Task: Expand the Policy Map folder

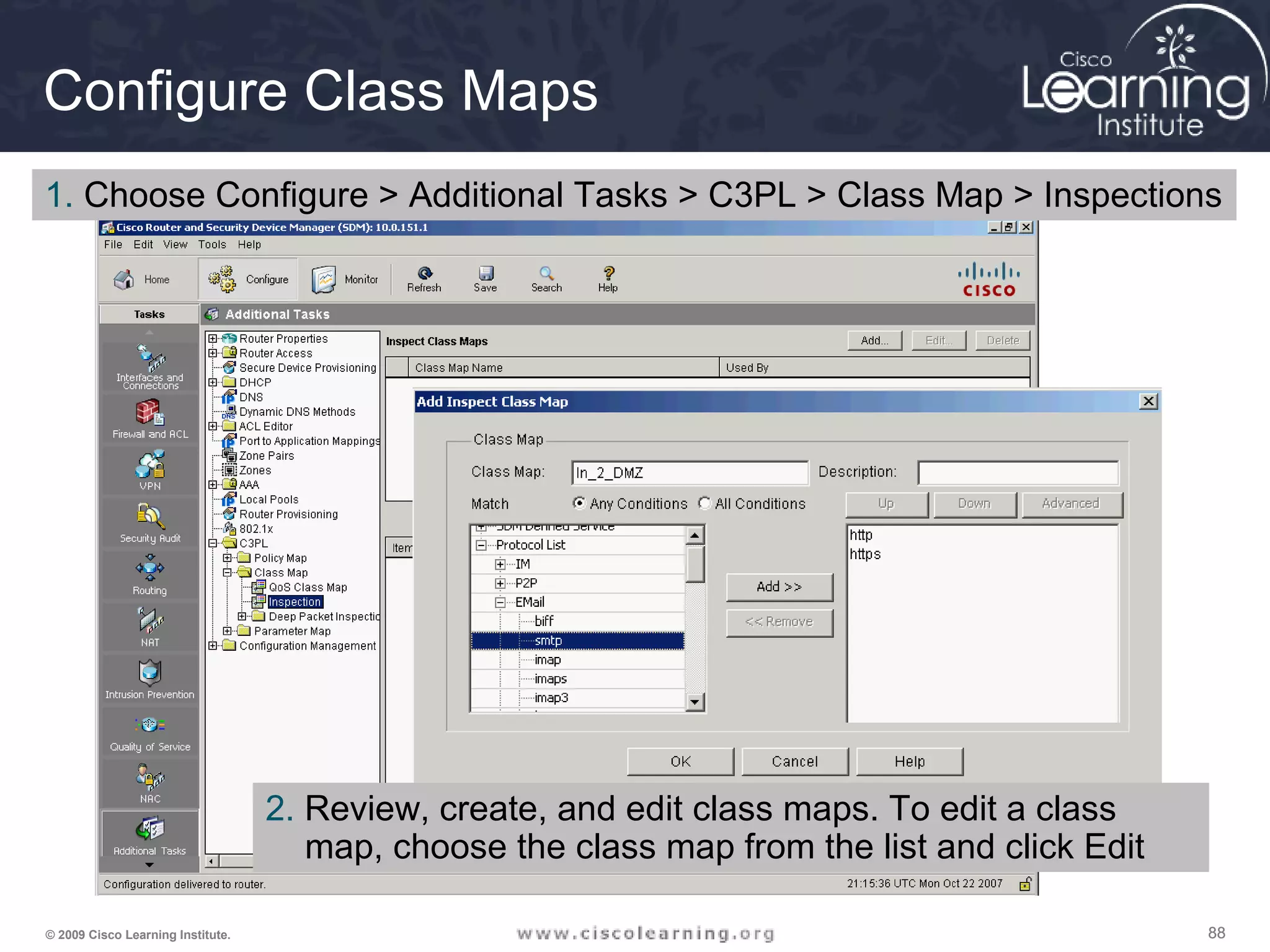Action: [x=228, y=558]
